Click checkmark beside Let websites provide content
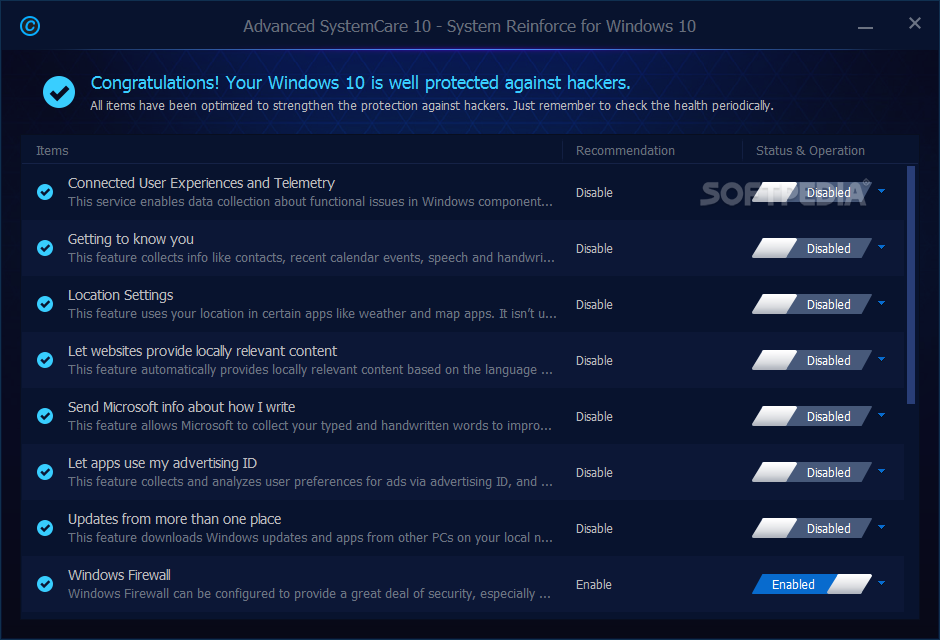Image resolution: width=940 pixels, height=640 pixels. [45, 360]
